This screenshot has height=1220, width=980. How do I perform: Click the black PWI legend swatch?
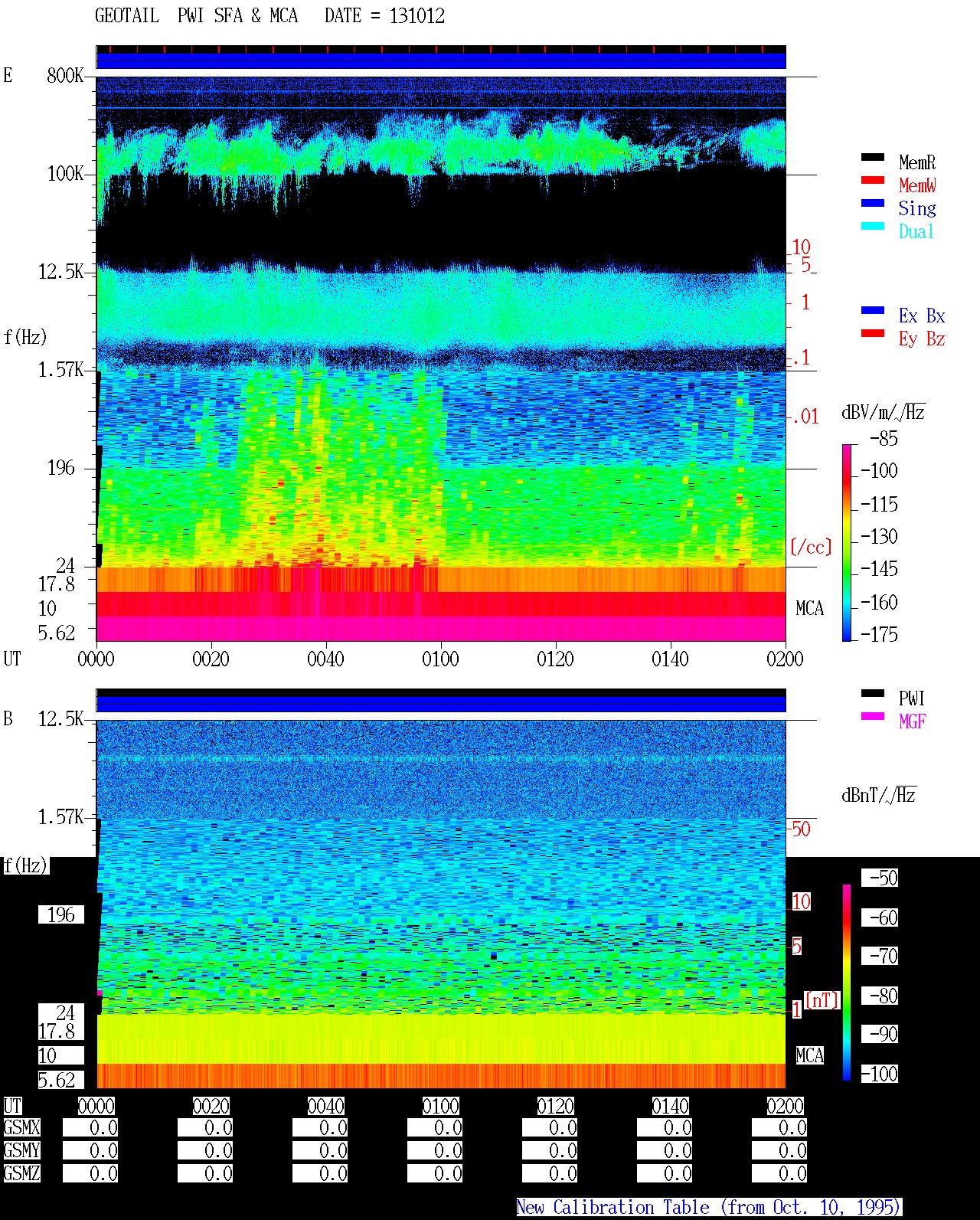(873, 693)
